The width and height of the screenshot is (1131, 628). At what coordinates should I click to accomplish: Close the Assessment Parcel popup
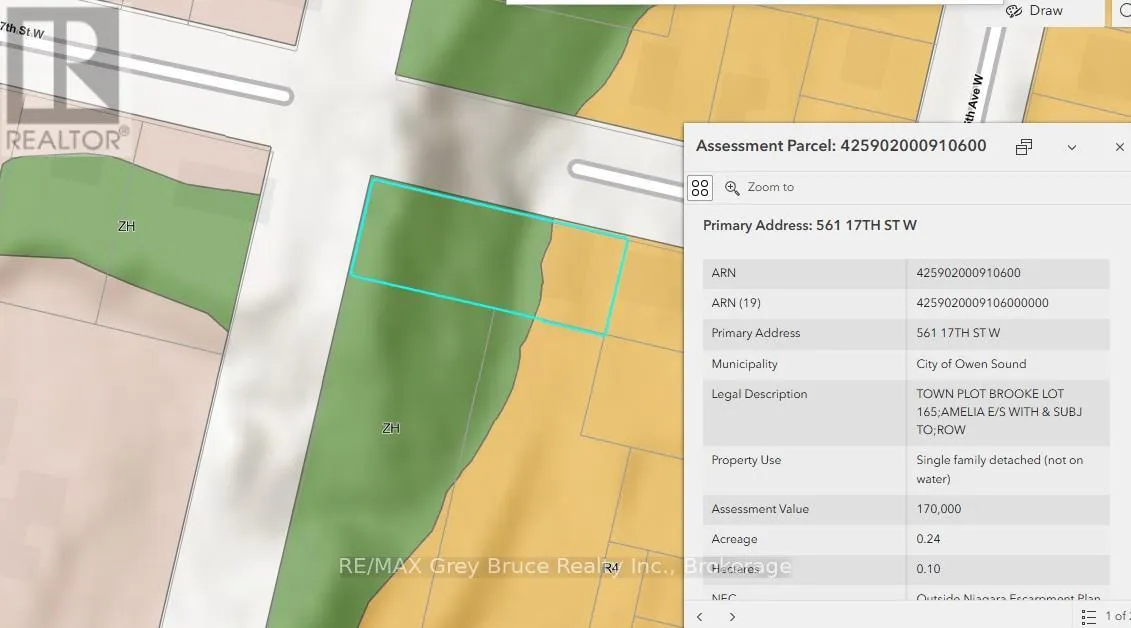click(1119, 147)
